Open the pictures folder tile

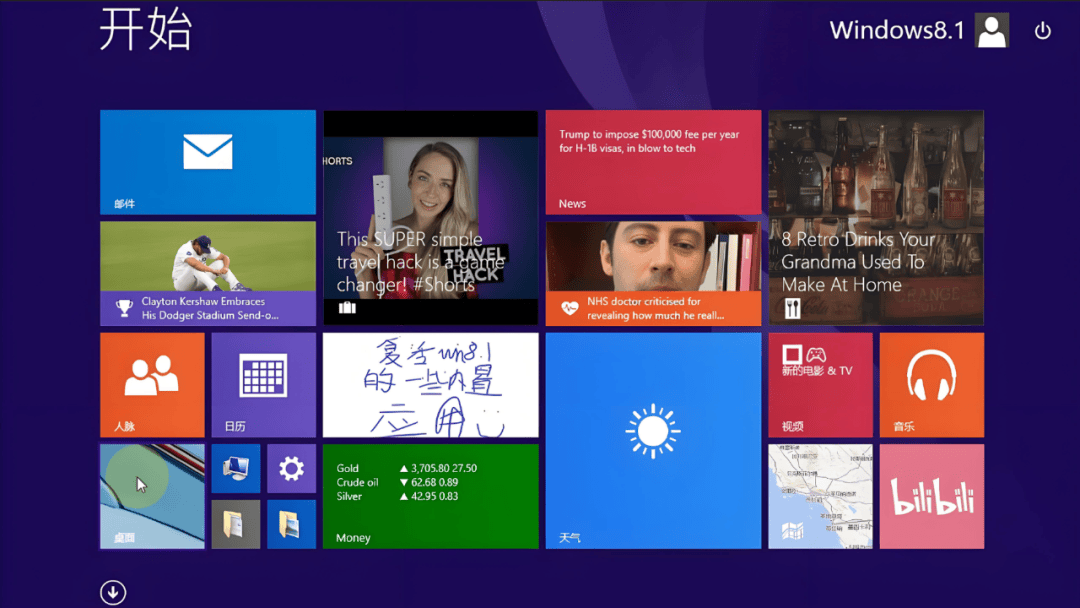pyautogui.click(x=291, y=522)
